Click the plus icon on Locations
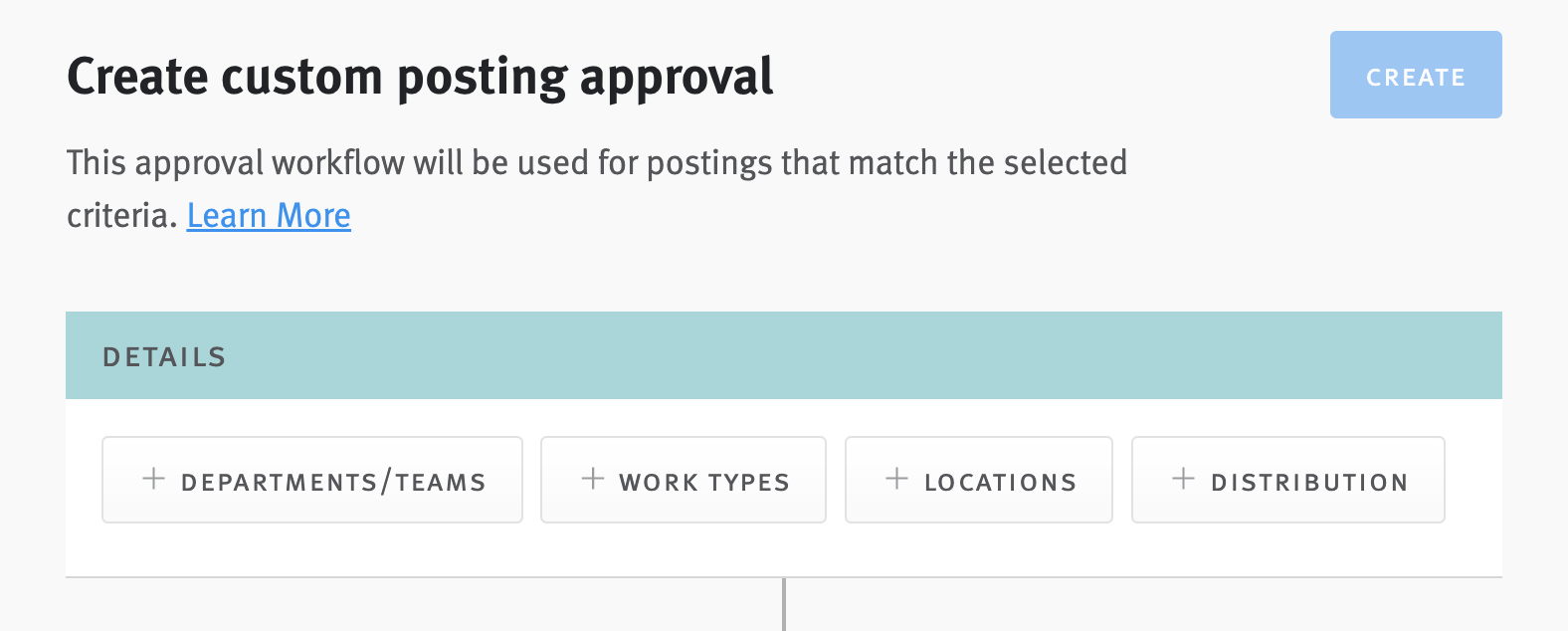The height and width of the screenshot is (631, 1568). click(896, 480)
